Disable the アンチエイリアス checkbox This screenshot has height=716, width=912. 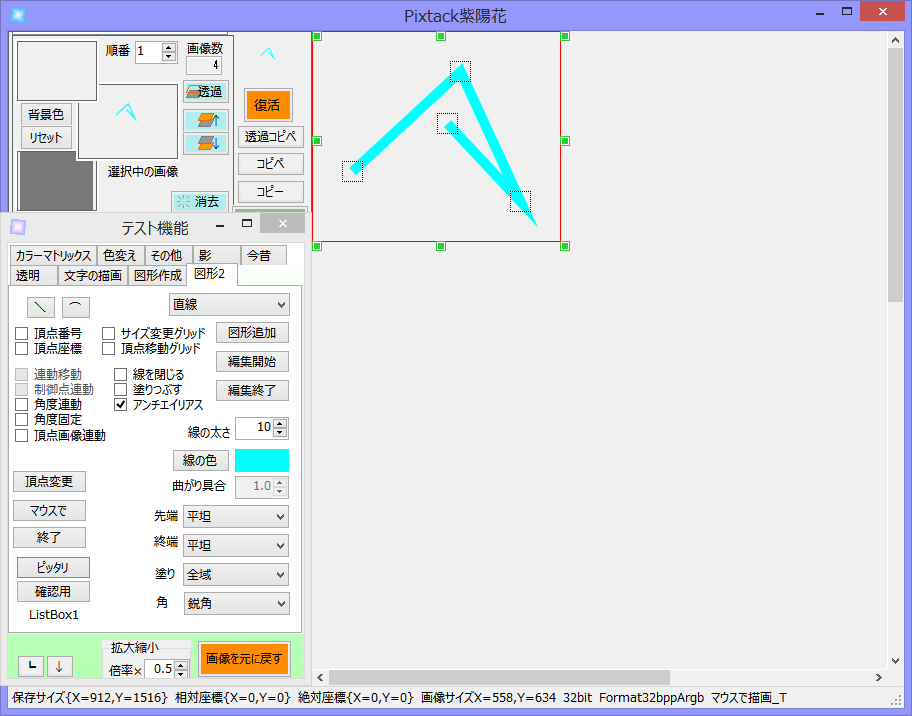pos(121,405)
